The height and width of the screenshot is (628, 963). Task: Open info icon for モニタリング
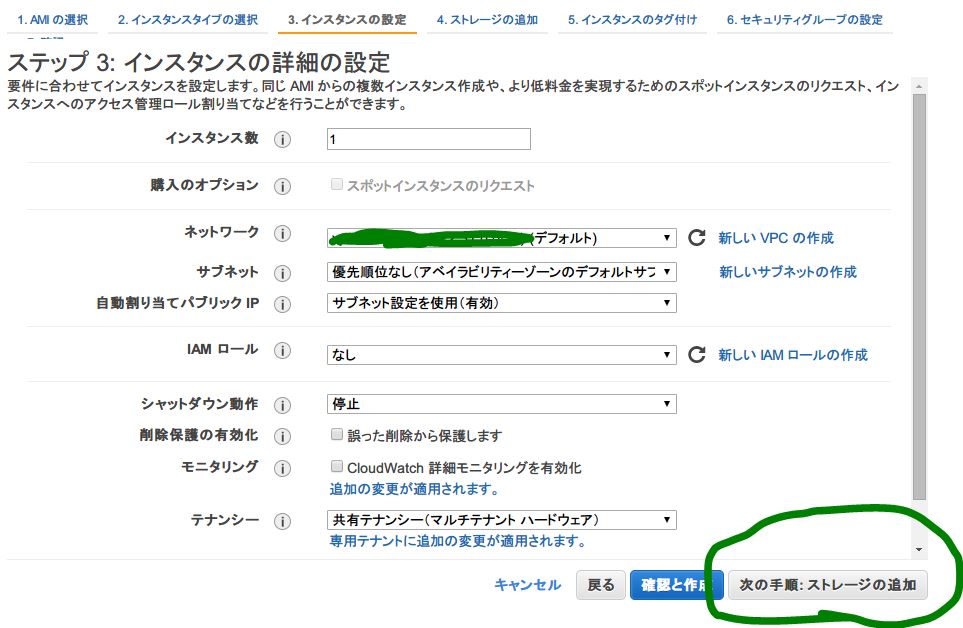click(x=282, y=468)
